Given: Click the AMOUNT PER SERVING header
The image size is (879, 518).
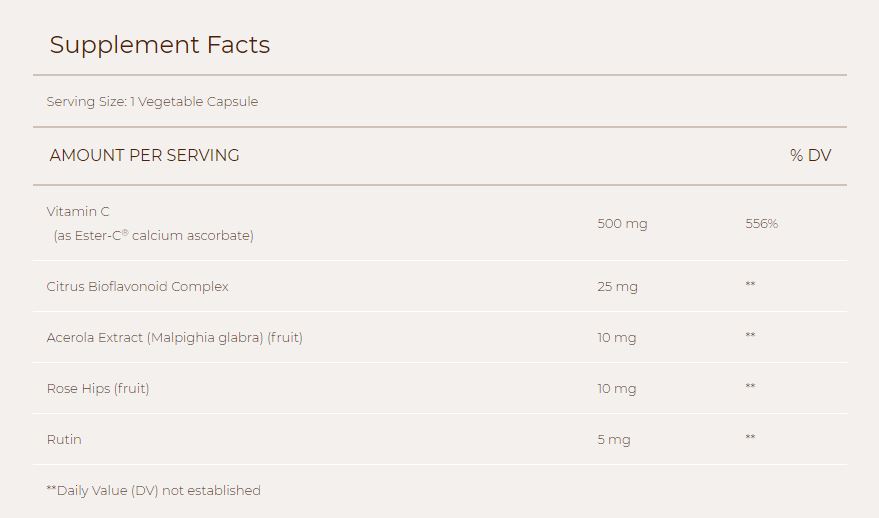Looking at the screenshot, I should [144, 156].
